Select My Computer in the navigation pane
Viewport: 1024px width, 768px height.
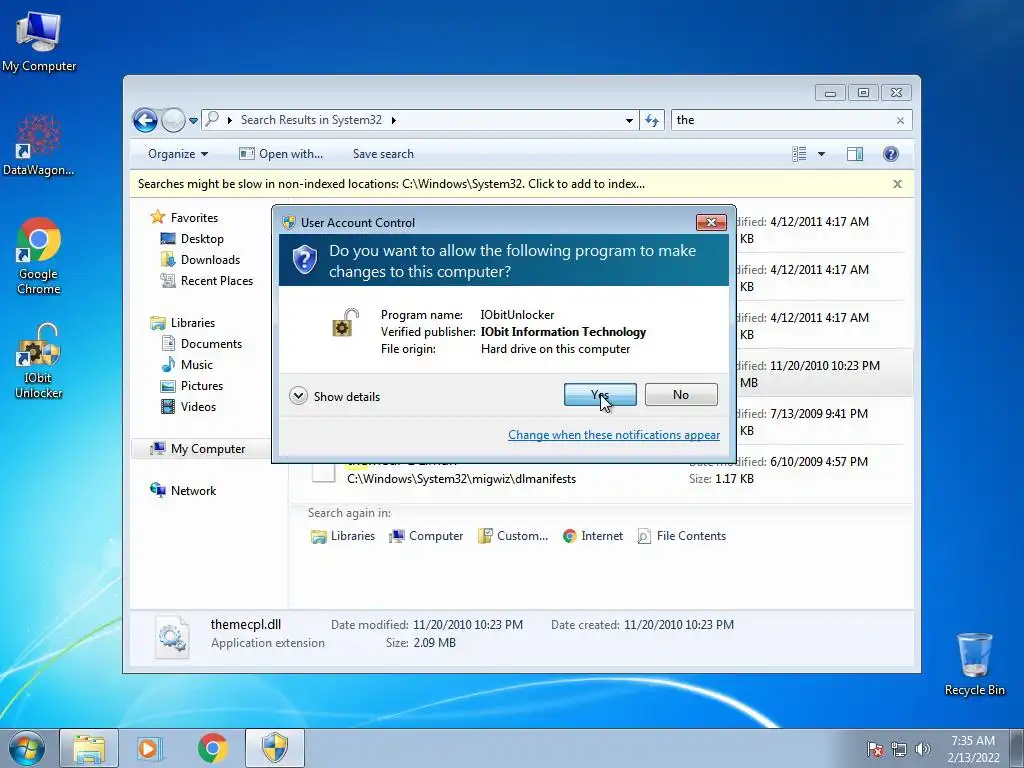(x=198, y=449)
